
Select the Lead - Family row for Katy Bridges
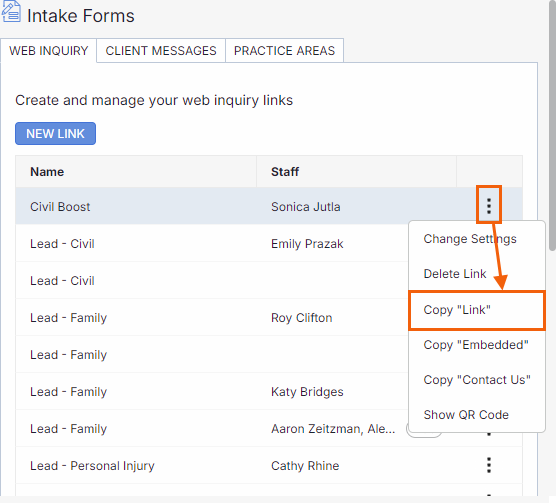point(212,392)
